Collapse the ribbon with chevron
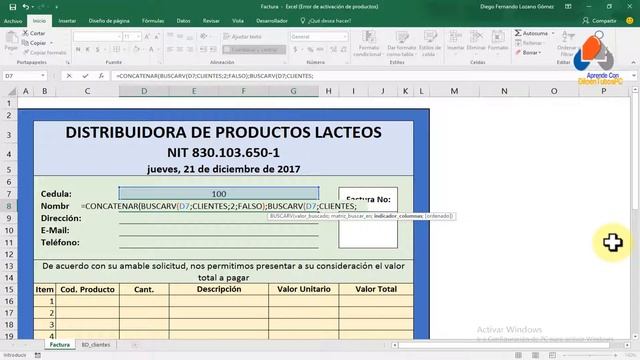Screen dimensions: 640x360 pyautogui.click(x=633, y=62)
